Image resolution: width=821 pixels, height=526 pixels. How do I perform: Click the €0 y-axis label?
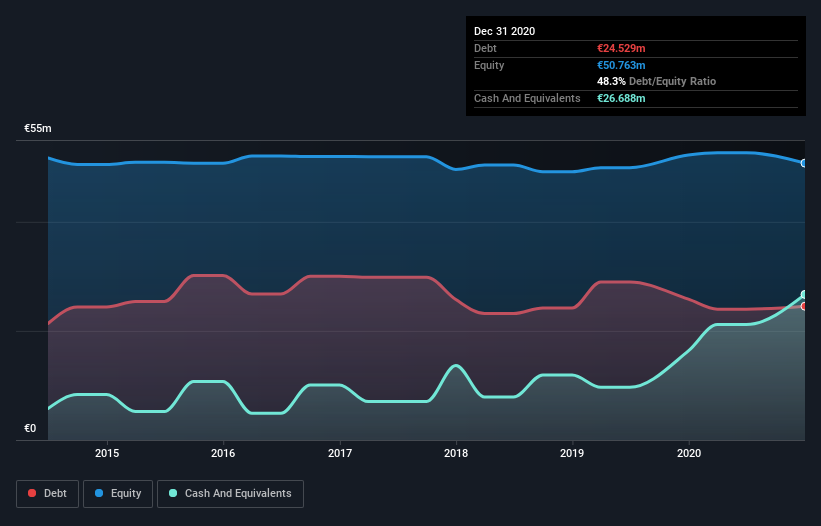click(x=30, y=428)
